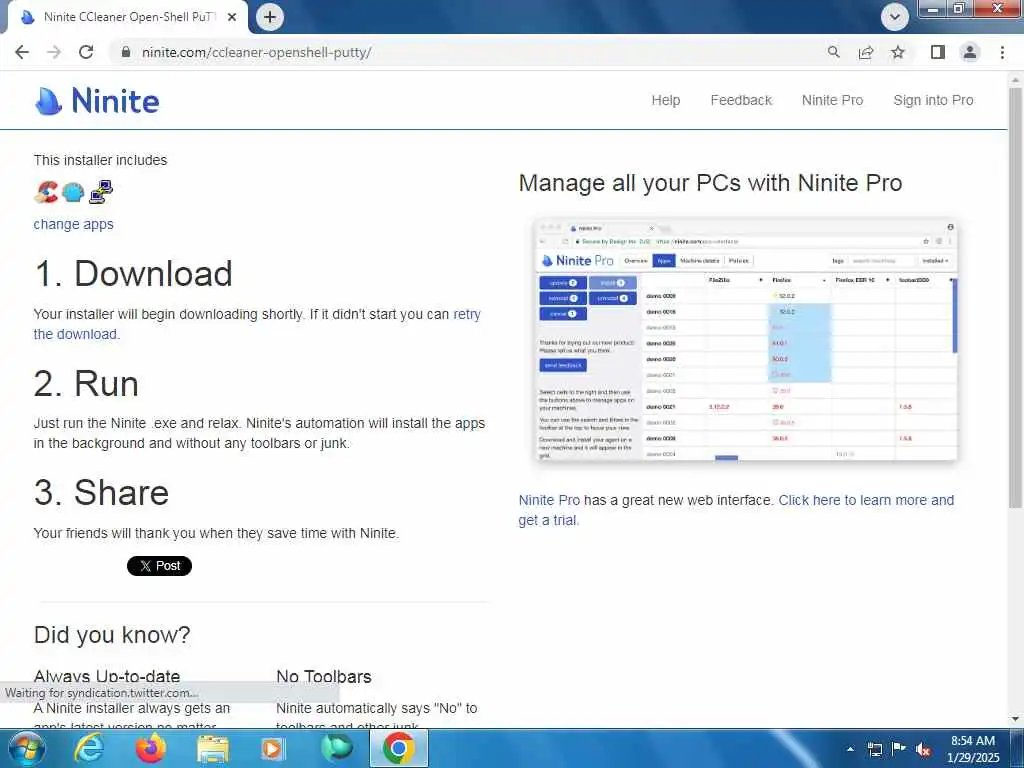Click the change apps link
Screen dimensions: 1024x768
pyautogui.click(x=73, y=224)
